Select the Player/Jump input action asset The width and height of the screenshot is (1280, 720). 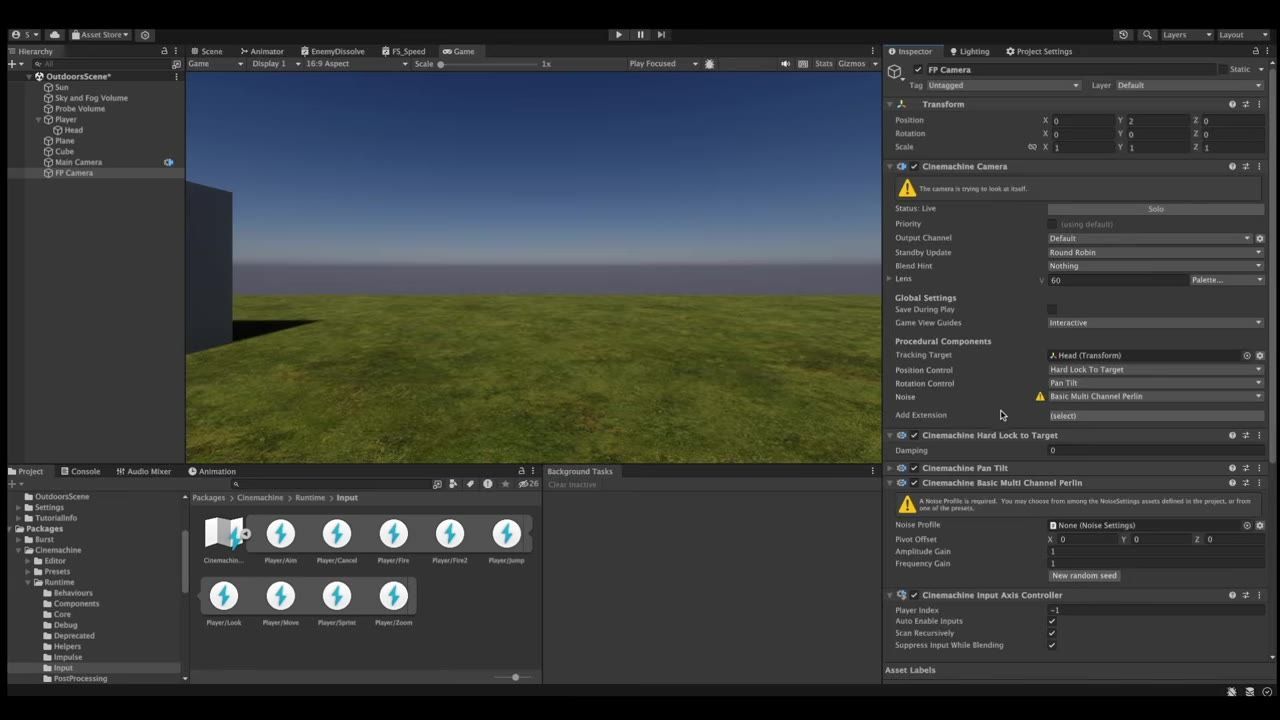point(507,541)
